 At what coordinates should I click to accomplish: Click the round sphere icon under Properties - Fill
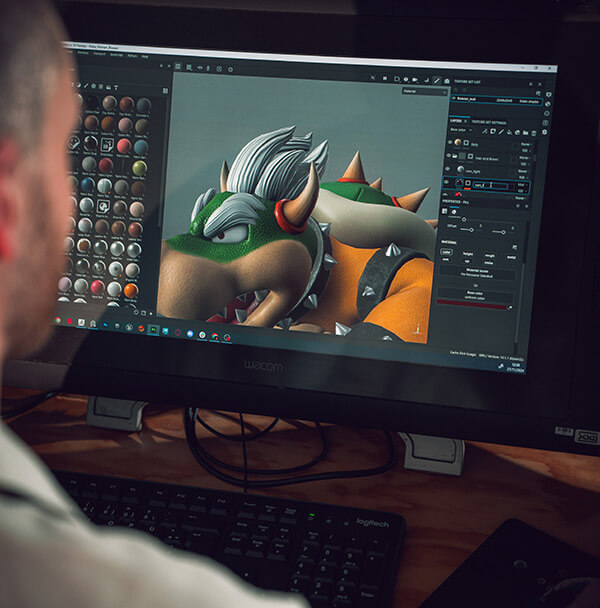pyautogui.click(x=454, y=212)
